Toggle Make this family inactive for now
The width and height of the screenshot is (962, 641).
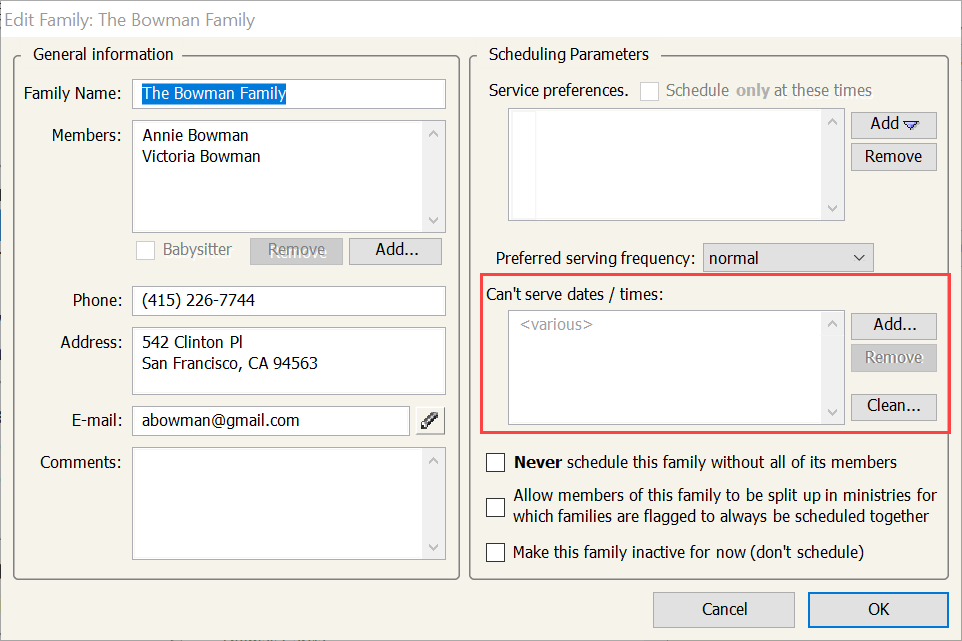pos(496,552)
